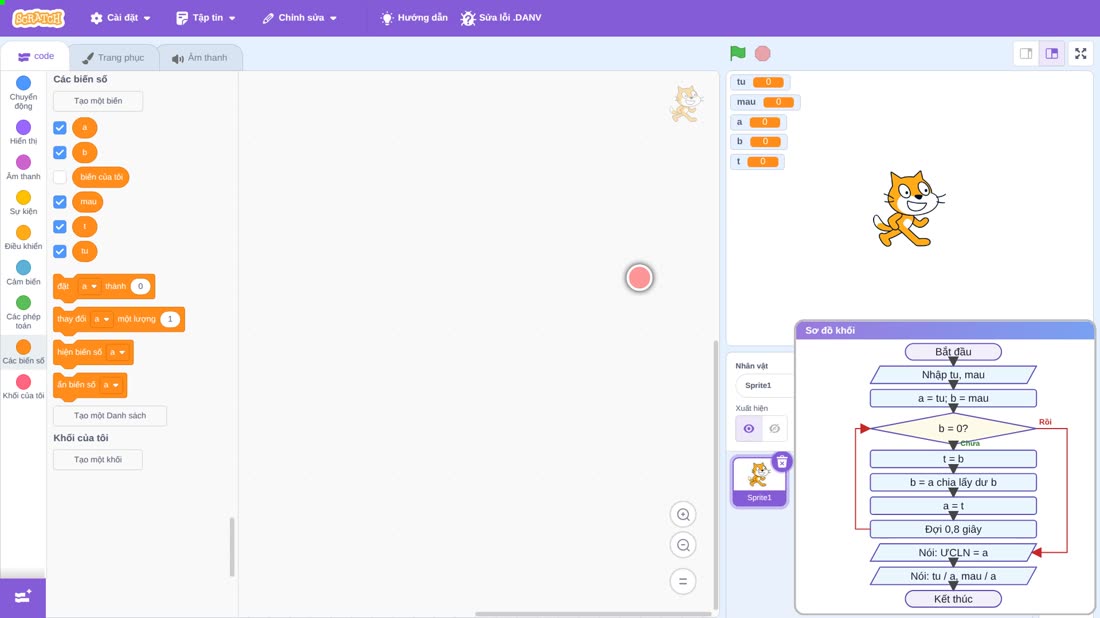Click Tạo một Danh sách button
This screenshot has width=1100, height=618.
[x=110, y=416]
